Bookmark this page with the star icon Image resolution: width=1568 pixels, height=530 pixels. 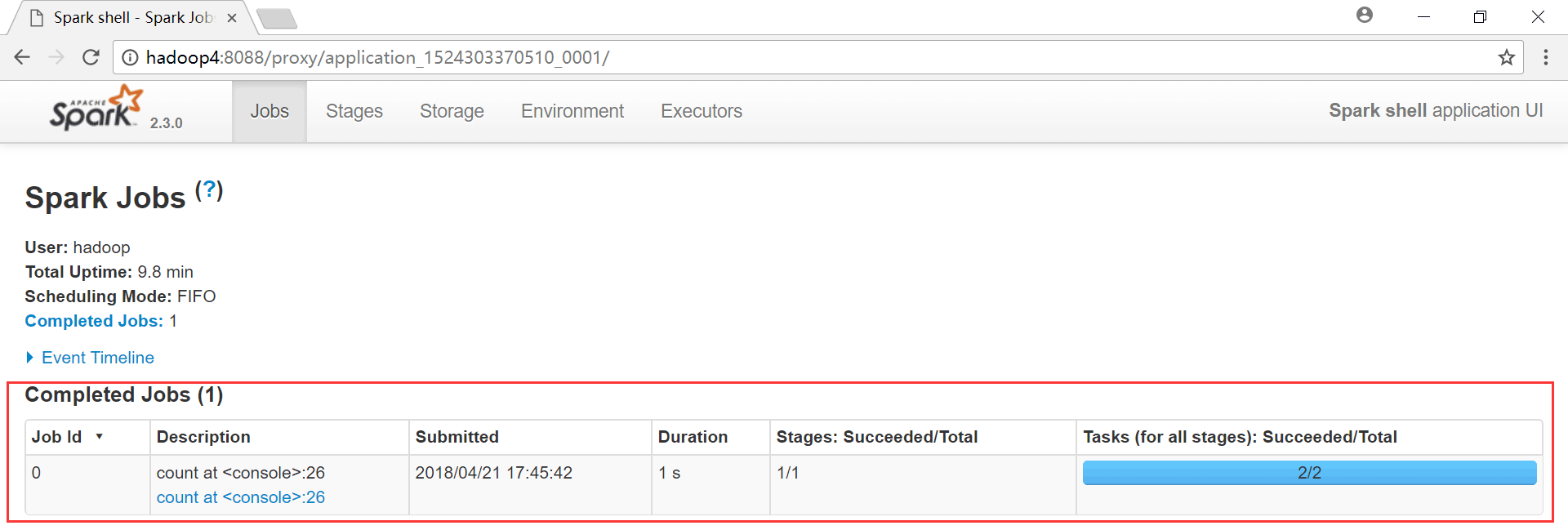click(x=1506, y=57)
